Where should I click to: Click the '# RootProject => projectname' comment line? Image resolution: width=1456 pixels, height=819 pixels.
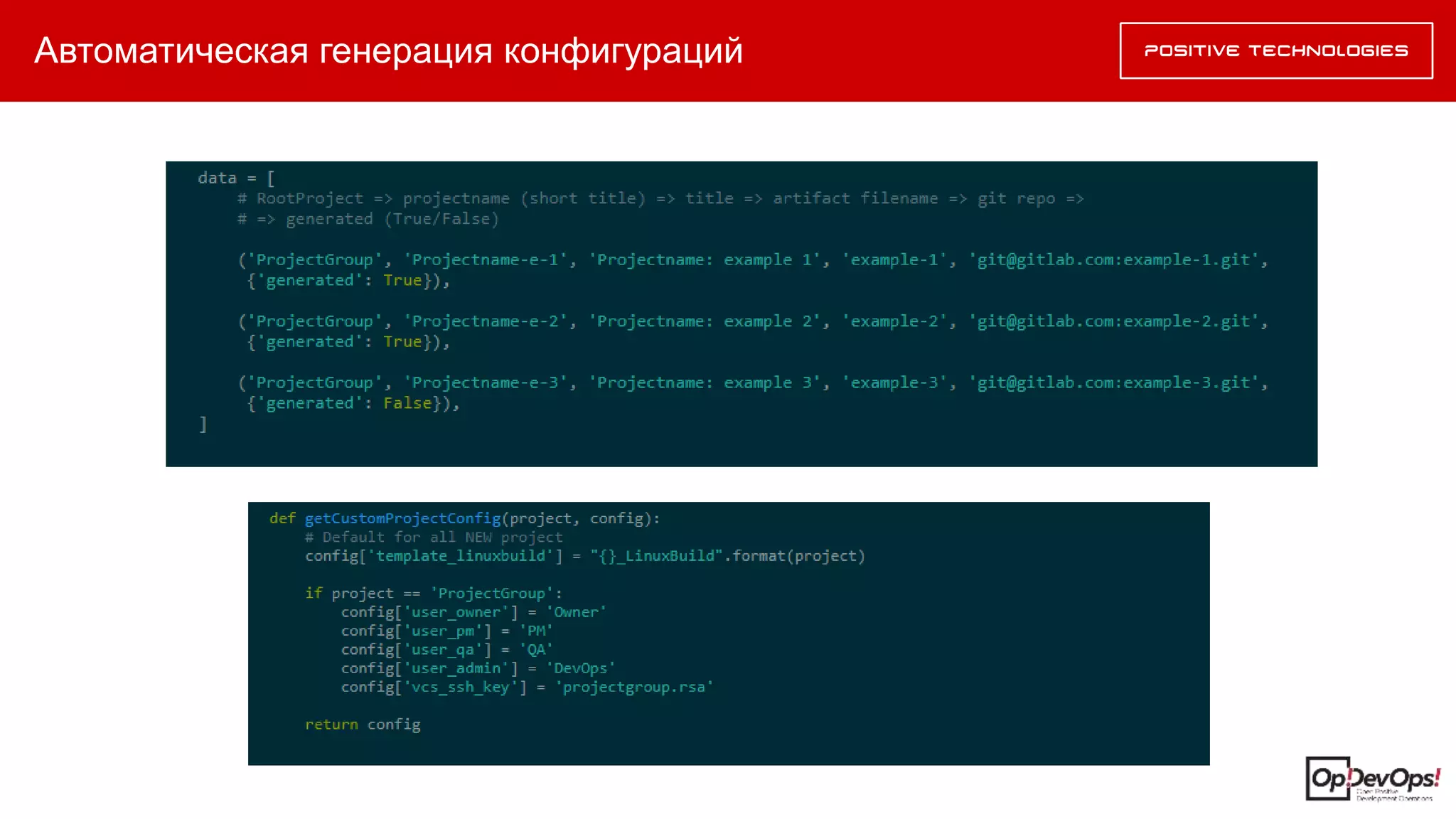(660, 198)
